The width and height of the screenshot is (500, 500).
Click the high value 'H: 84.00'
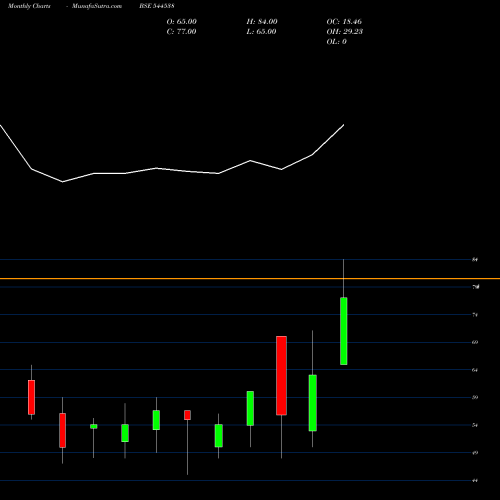[x=262, y=22]
